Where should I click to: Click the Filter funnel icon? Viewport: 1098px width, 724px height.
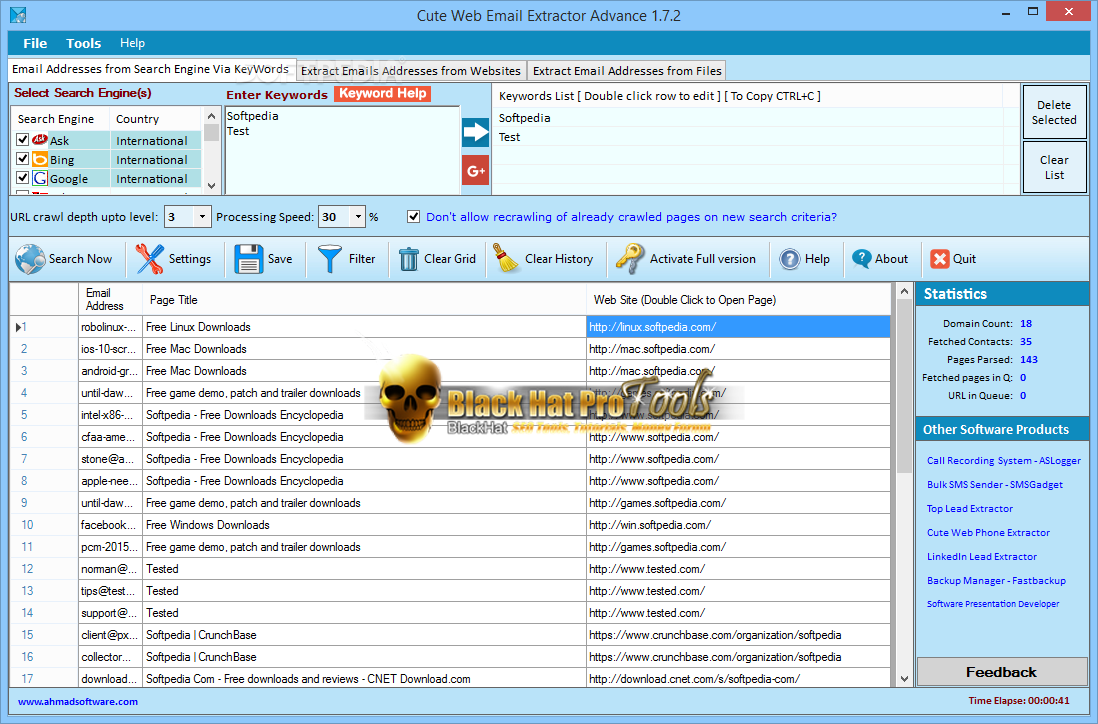(x=329, y=258)
